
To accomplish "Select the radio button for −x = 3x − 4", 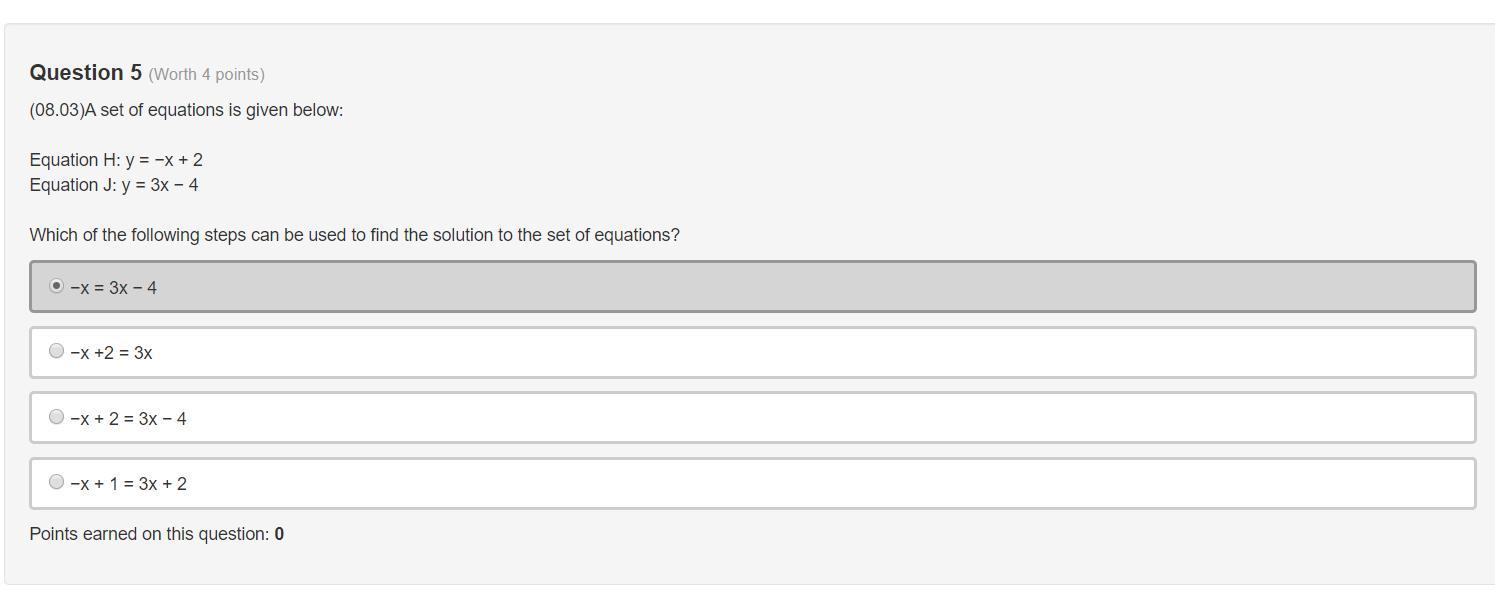I will (57, 286).
